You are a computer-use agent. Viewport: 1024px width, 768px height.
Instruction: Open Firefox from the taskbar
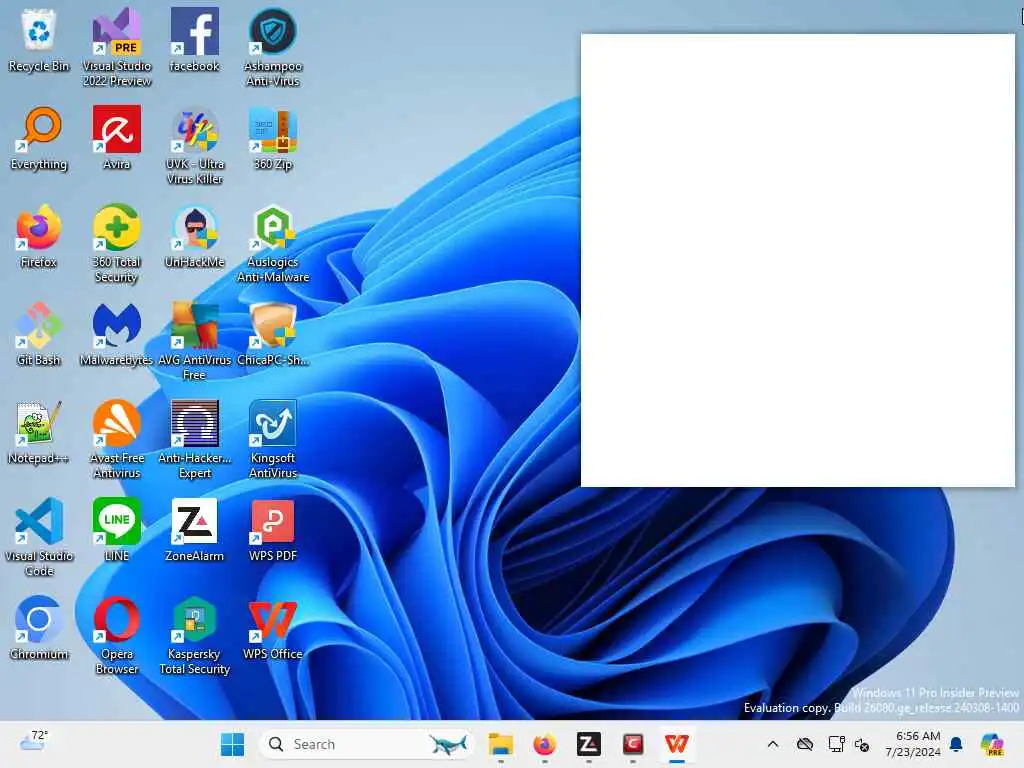pos(545,744)
